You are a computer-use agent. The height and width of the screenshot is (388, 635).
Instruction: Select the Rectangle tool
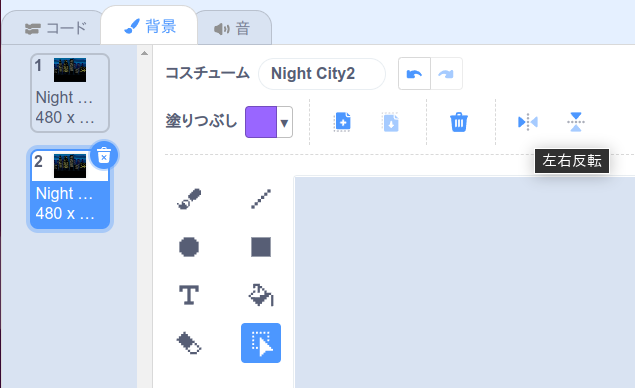(x=261, y=247)
